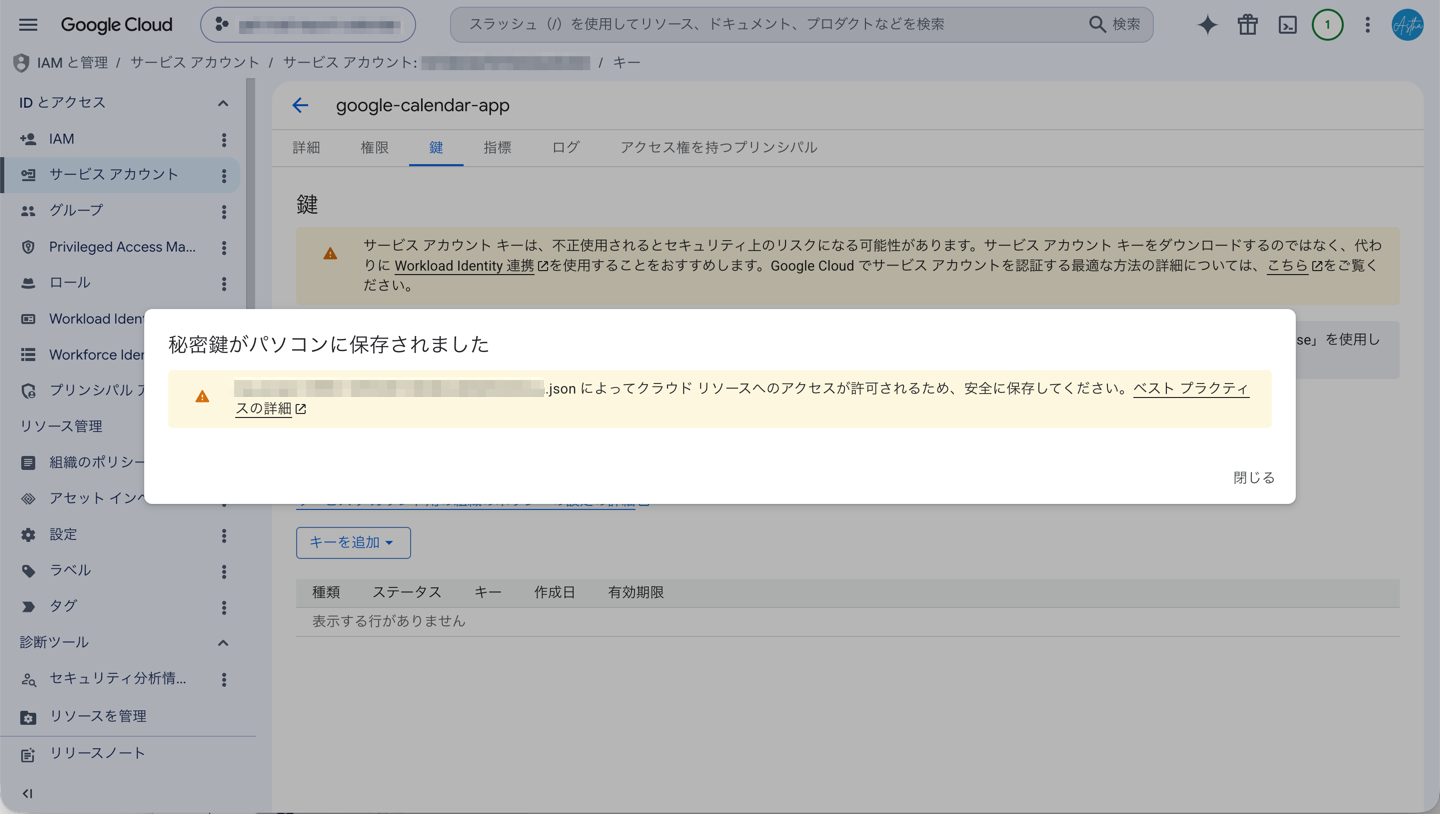The image size is (1440, 814).
Task: Open Privileged Access Manager sidebar item
Action: (x=122, y=247)
